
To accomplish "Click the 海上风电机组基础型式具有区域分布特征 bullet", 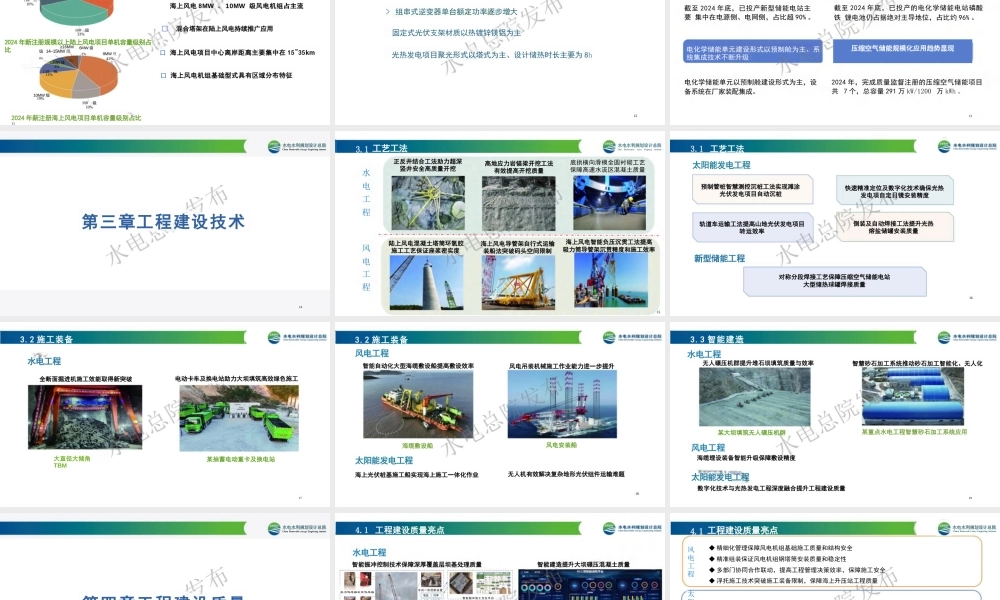I will coord(231,75).
